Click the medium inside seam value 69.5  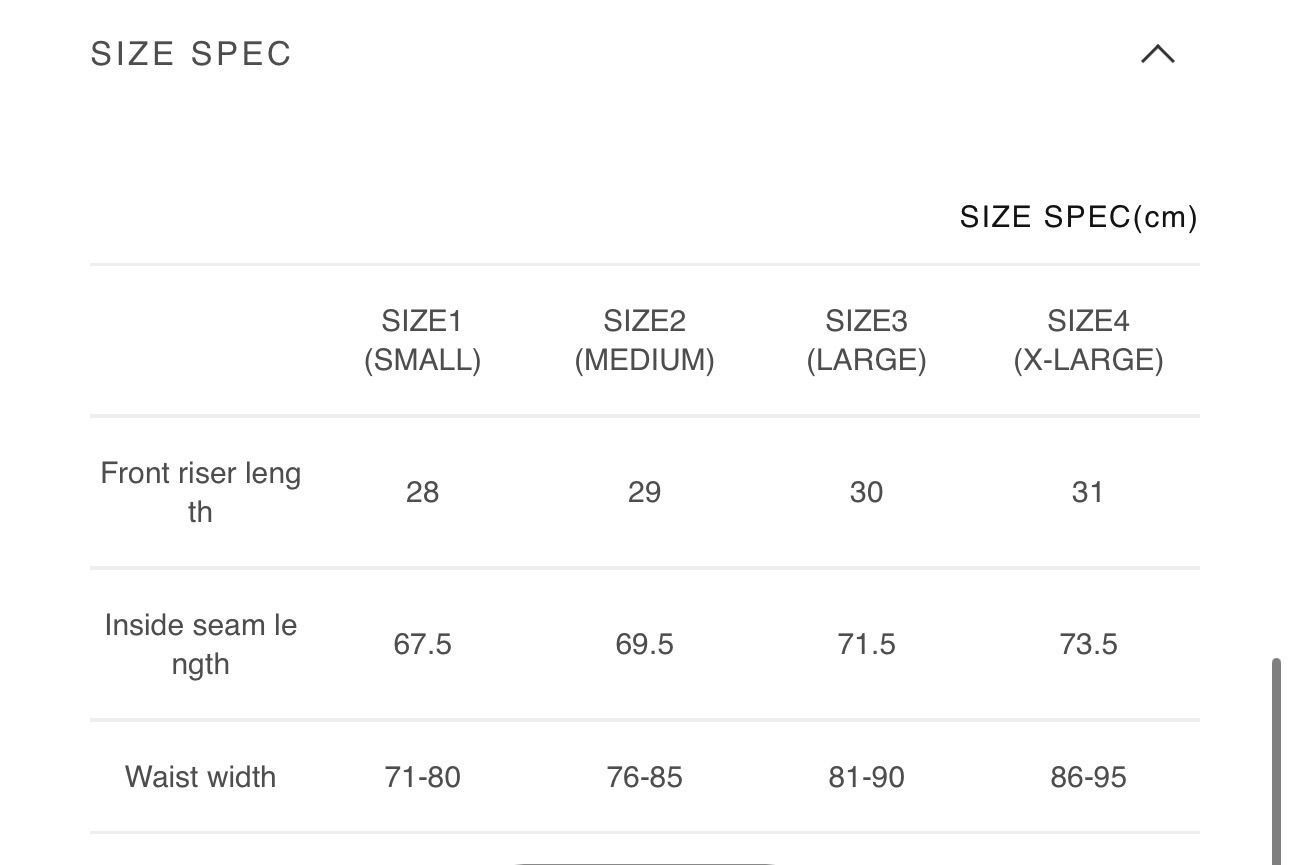(x=644, y=644)
